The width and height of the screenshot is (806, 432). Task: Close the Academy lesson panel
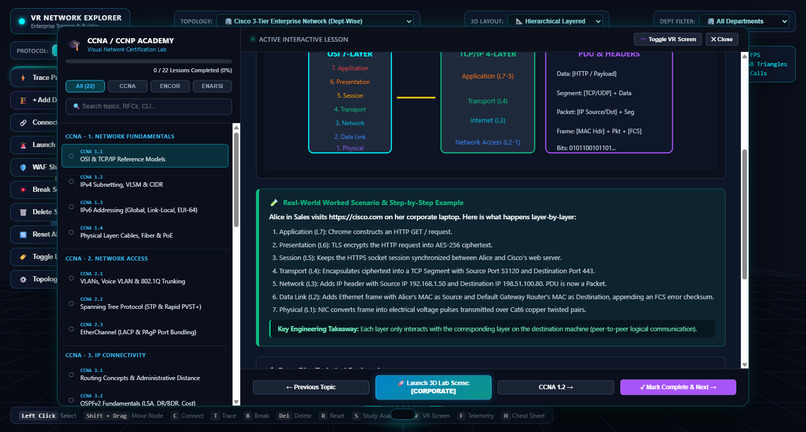(722, 40)
